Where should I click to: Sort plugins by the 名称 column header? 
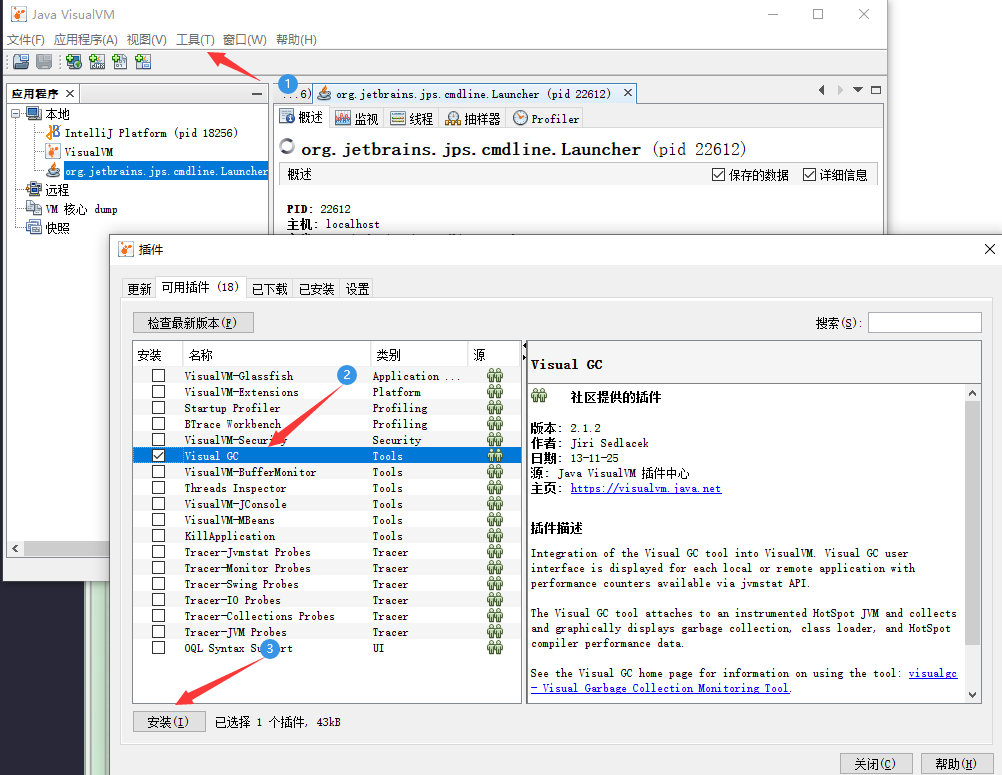click(277, 355)
